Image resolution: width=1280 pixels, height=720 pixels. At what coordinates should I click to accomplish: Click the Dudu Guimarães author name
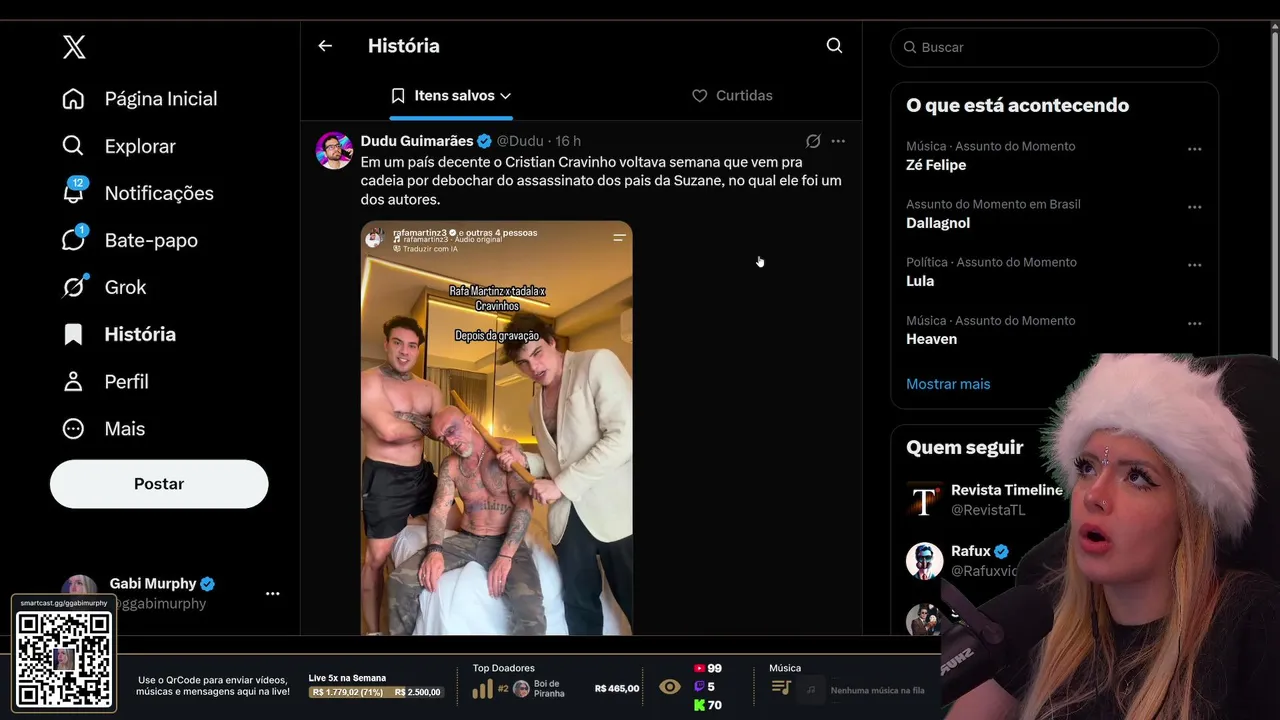[x=417, y=141]
